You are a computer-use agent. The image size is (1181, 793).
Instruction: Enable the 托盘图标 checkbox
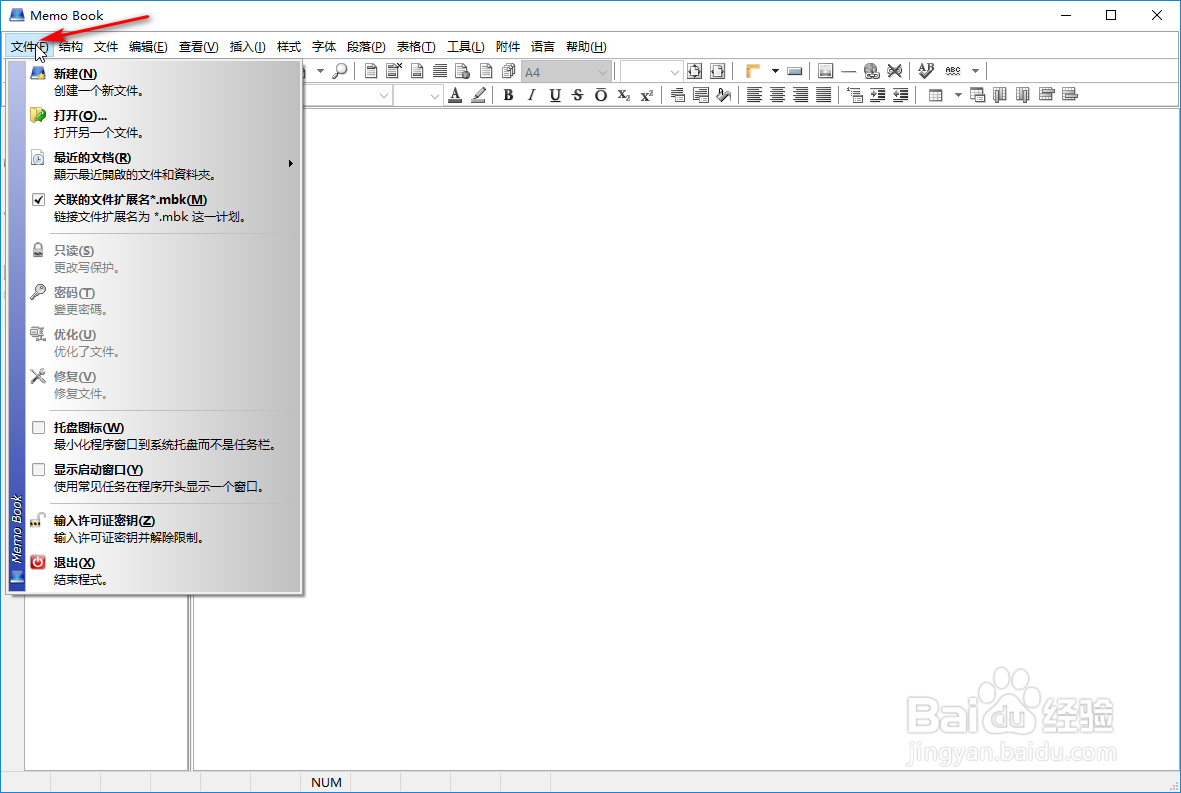point(38,428)
